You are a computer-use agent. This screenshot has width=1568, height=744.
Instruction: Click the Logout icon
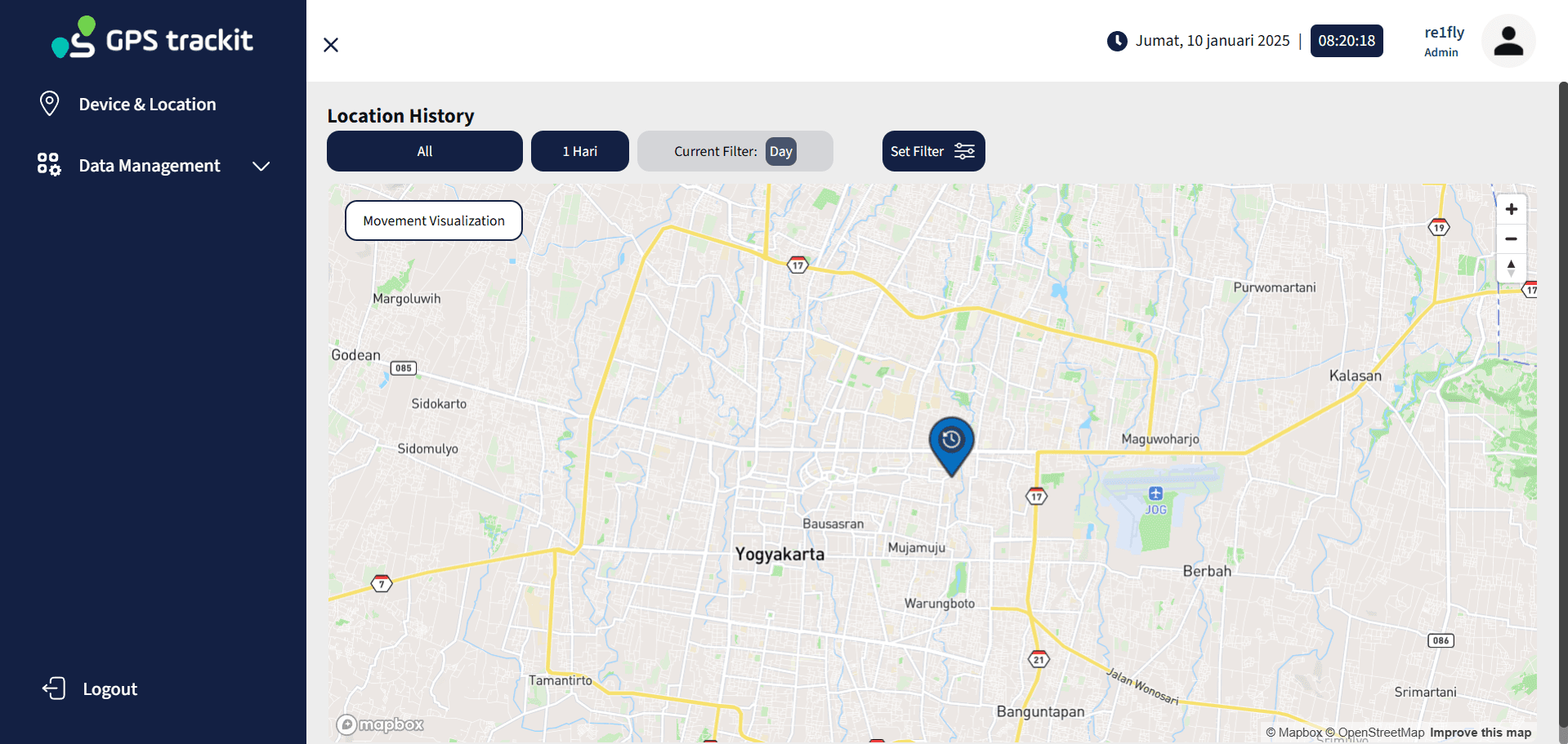point(54,688)
